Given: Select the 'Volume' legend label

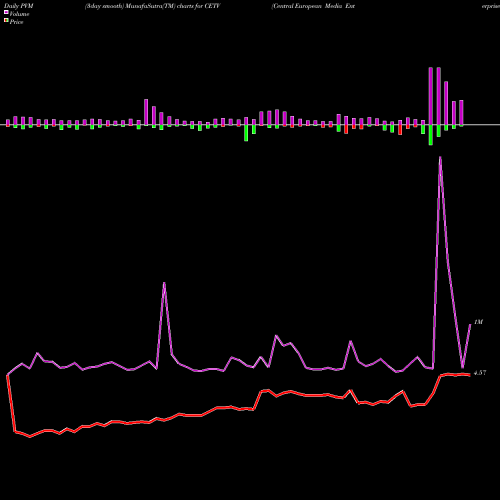Looking at the screenshot, I should coord(19,14).
